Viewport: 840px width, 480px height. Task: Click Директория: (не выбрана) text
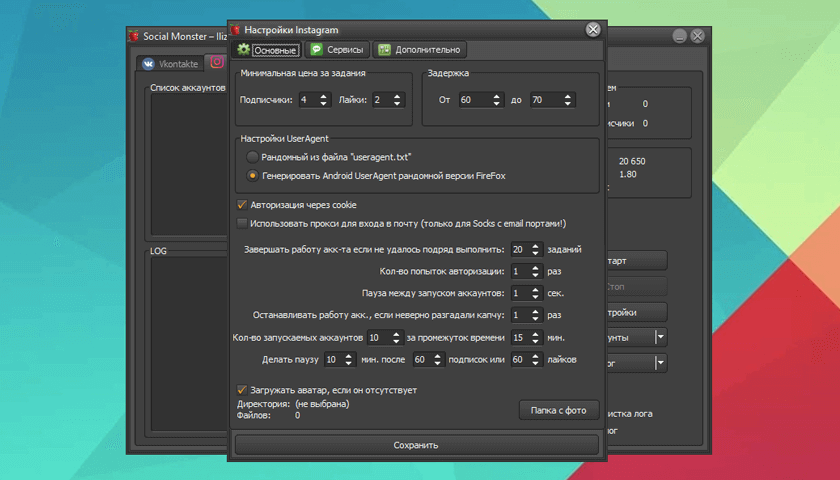point(293,404)
